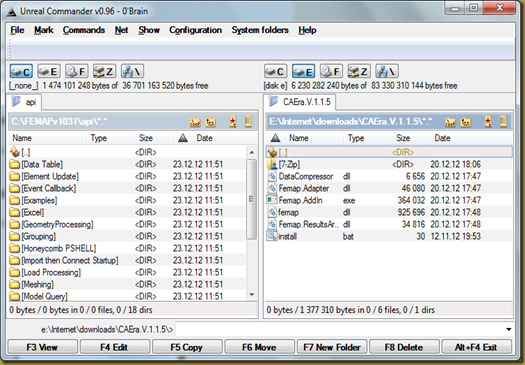Image resolution: width=525 pixels, height=365 pixels.
Task: Open the Commands menu
Action: click(x=84, y=30)
